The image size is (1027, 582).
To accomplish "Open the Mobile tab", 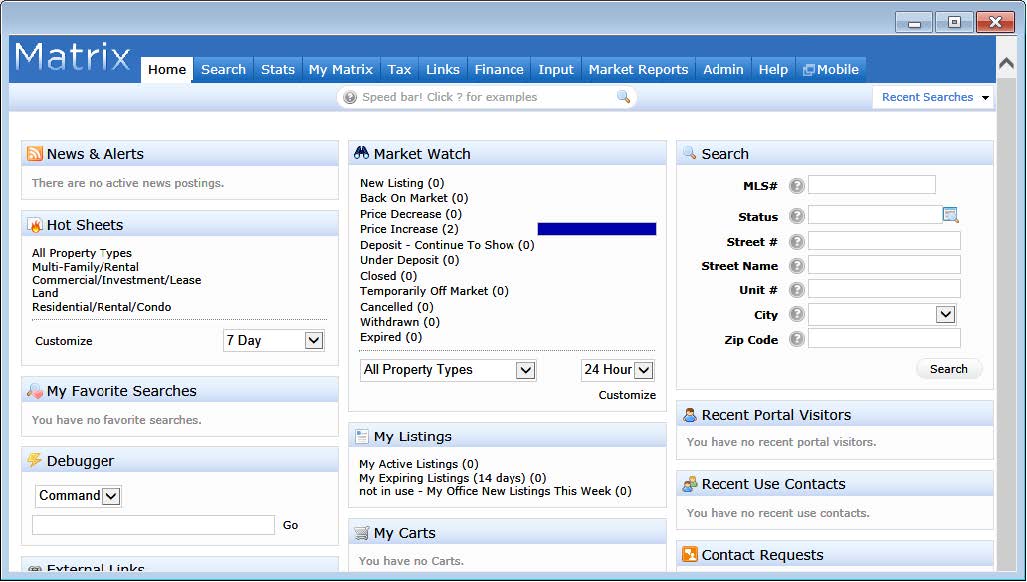I will point(831,69).
